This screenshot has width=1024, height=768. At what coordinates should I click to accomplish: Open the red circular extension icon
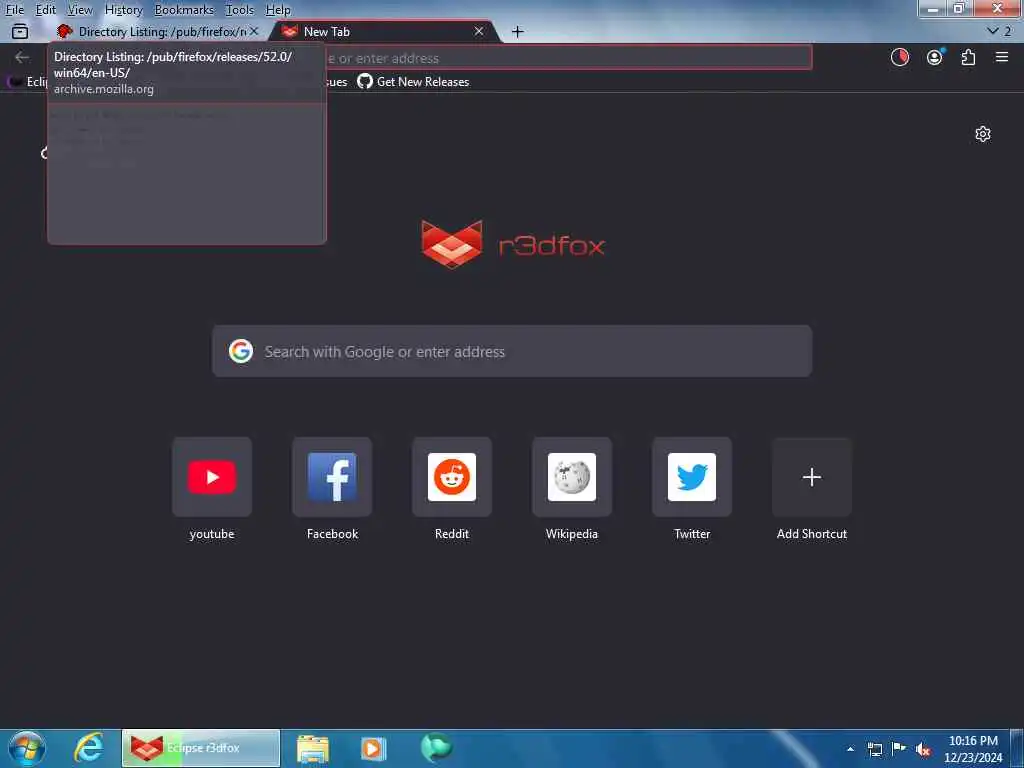[900, 57]
